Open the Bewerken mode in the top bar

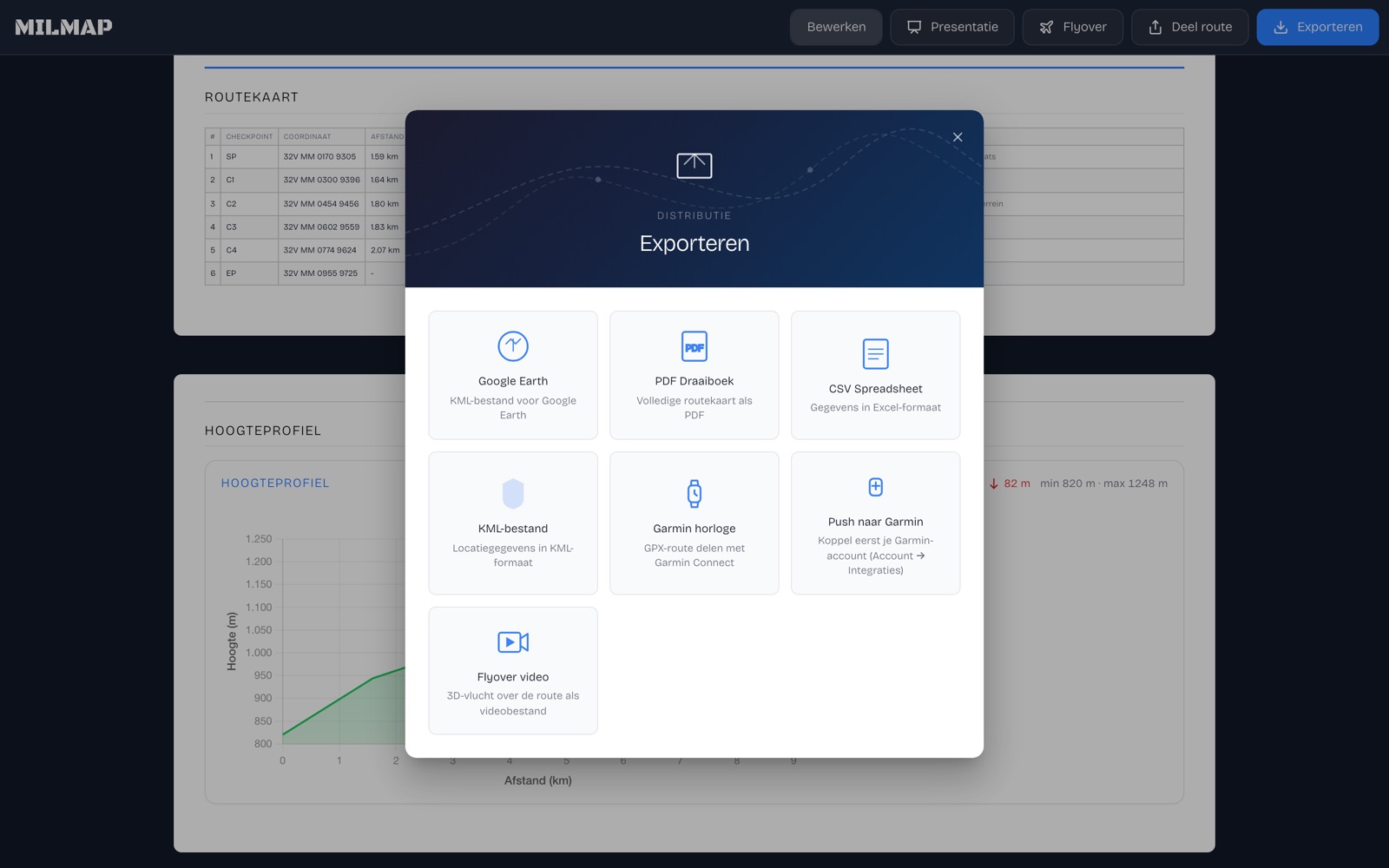pyautogui.click(x=836, y=27)
